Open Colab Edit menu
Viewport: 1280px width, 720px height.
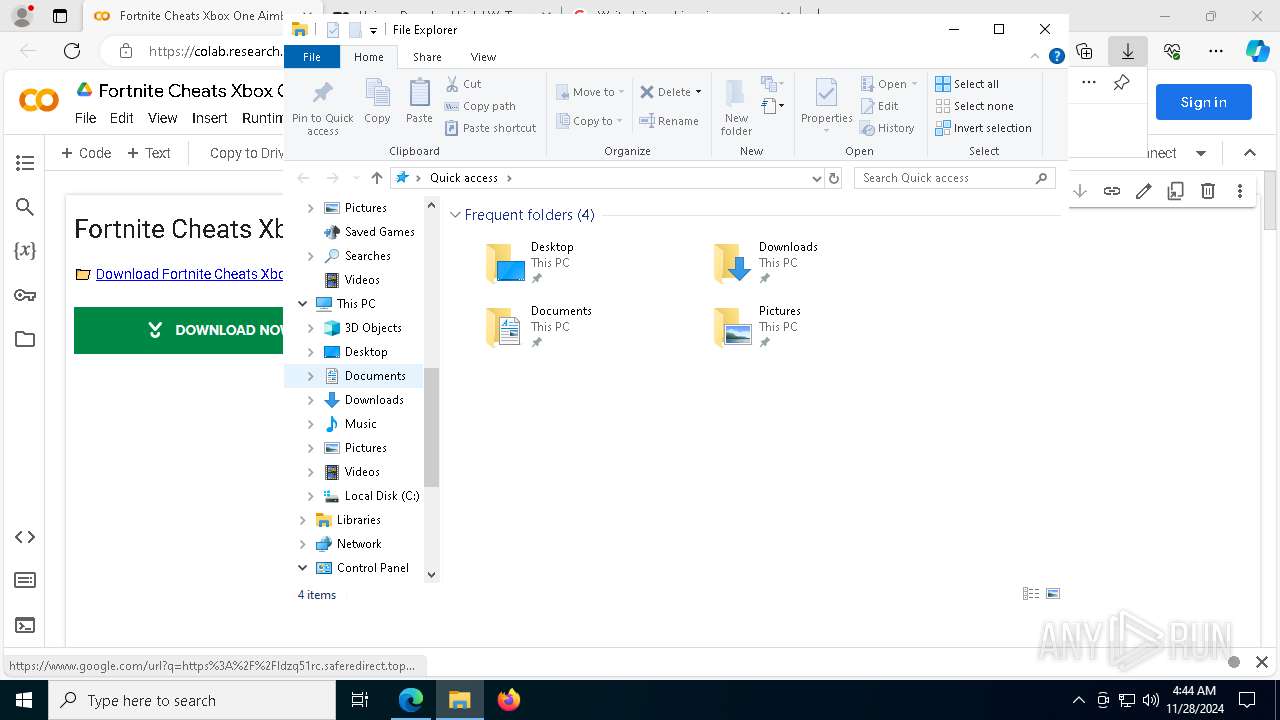coord(121,118)
